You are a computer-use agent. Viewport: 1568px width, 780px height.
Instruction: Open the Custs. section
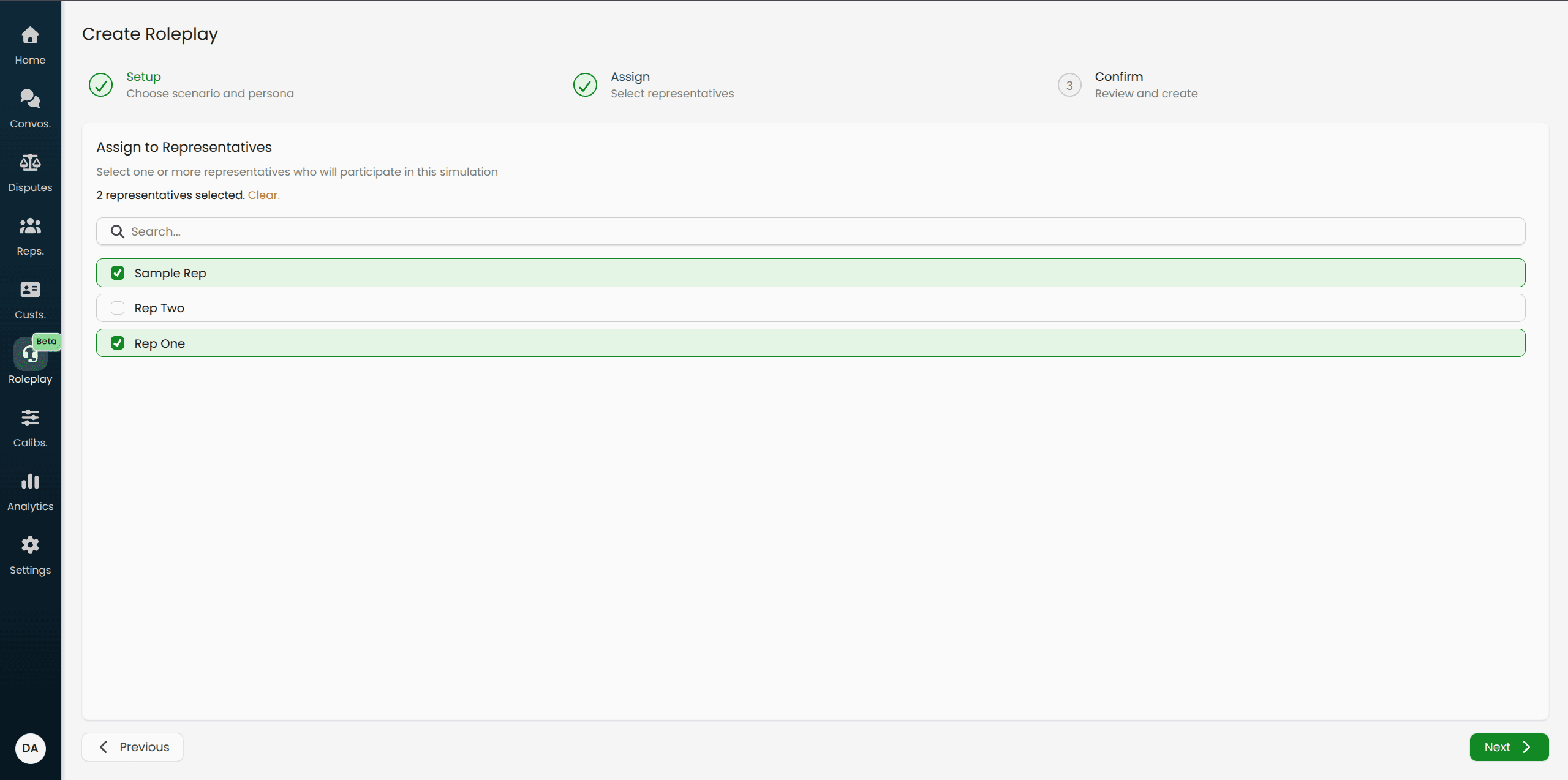coord(30,299)
